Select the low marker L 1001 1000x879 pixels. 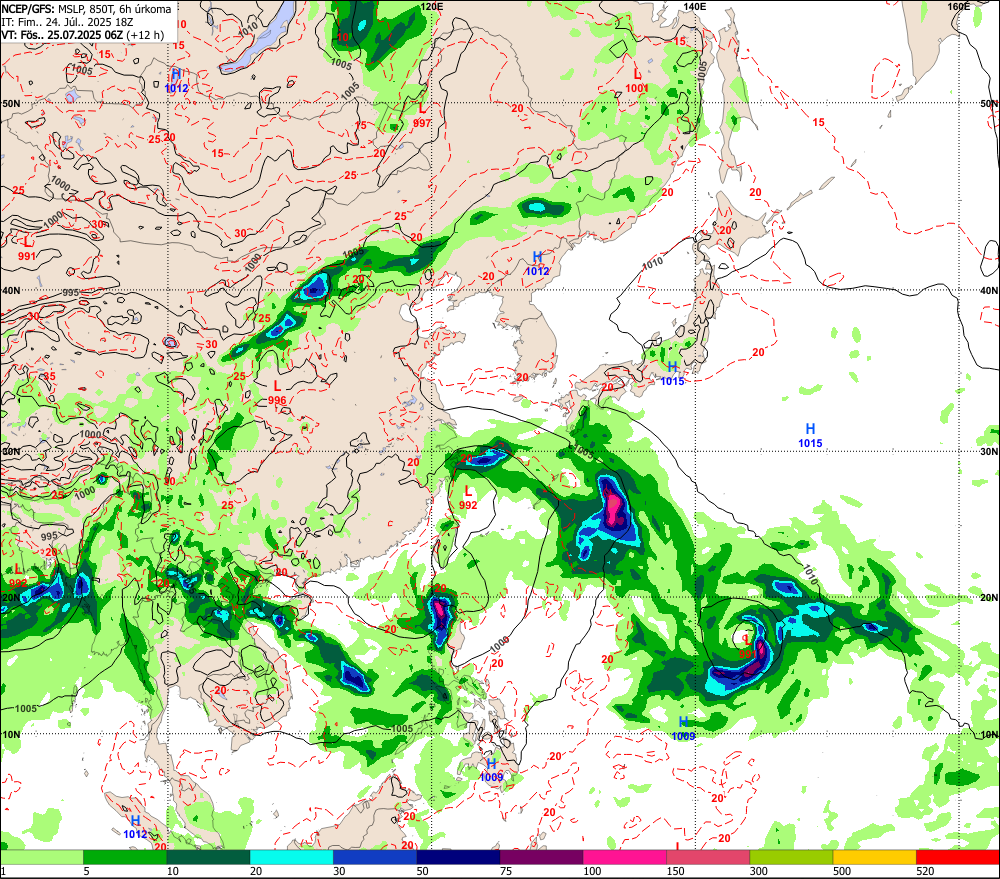[636, 82]
